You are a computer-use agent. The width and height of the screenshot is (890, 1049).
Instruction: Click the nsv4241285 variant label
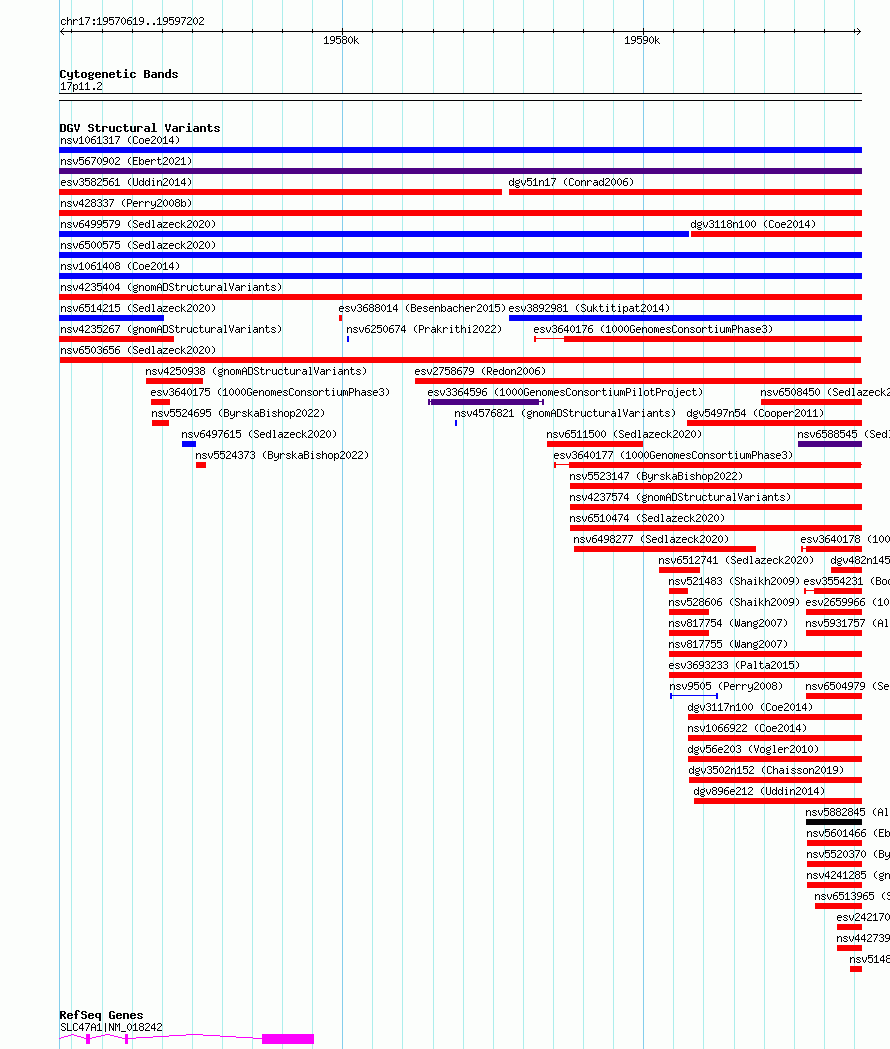848,876
